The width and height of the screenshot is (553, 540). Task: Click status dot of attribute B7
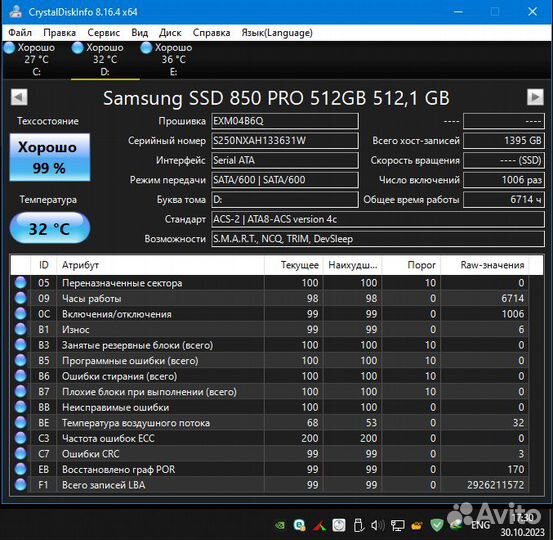20,392
